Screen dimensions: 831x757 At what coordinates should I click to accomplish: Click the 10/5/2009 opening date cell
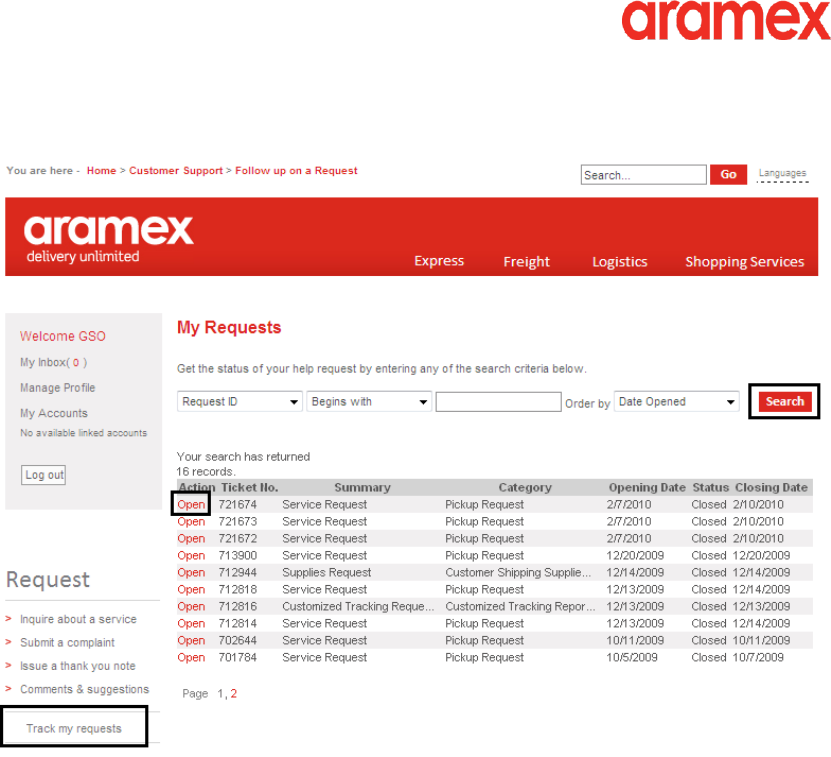click(632, 657)
